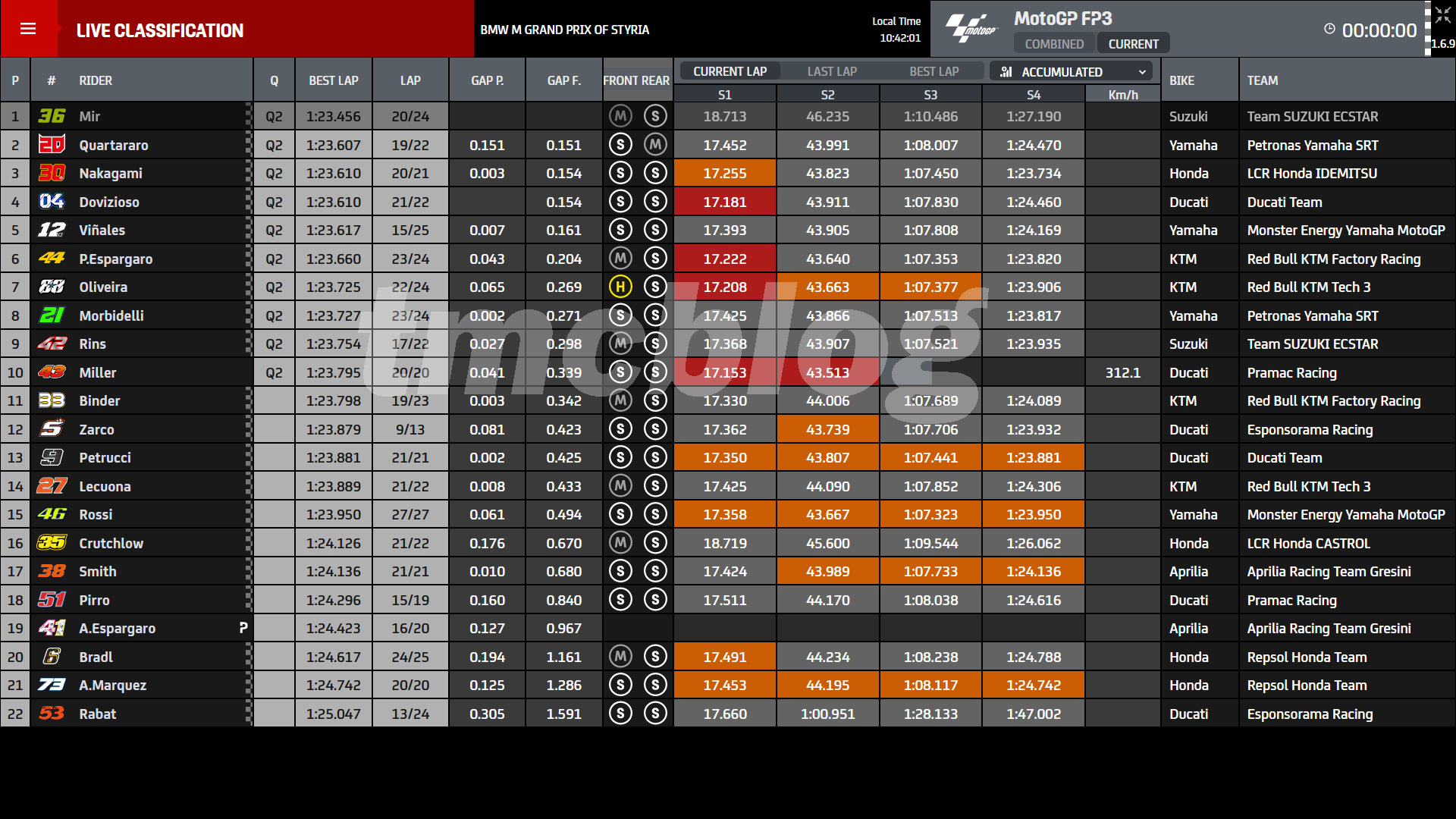Click Mir's front tyre M icon
The width and height of the screenshot is (1456, 819).
pyautogui.click(x=620, y=116)
